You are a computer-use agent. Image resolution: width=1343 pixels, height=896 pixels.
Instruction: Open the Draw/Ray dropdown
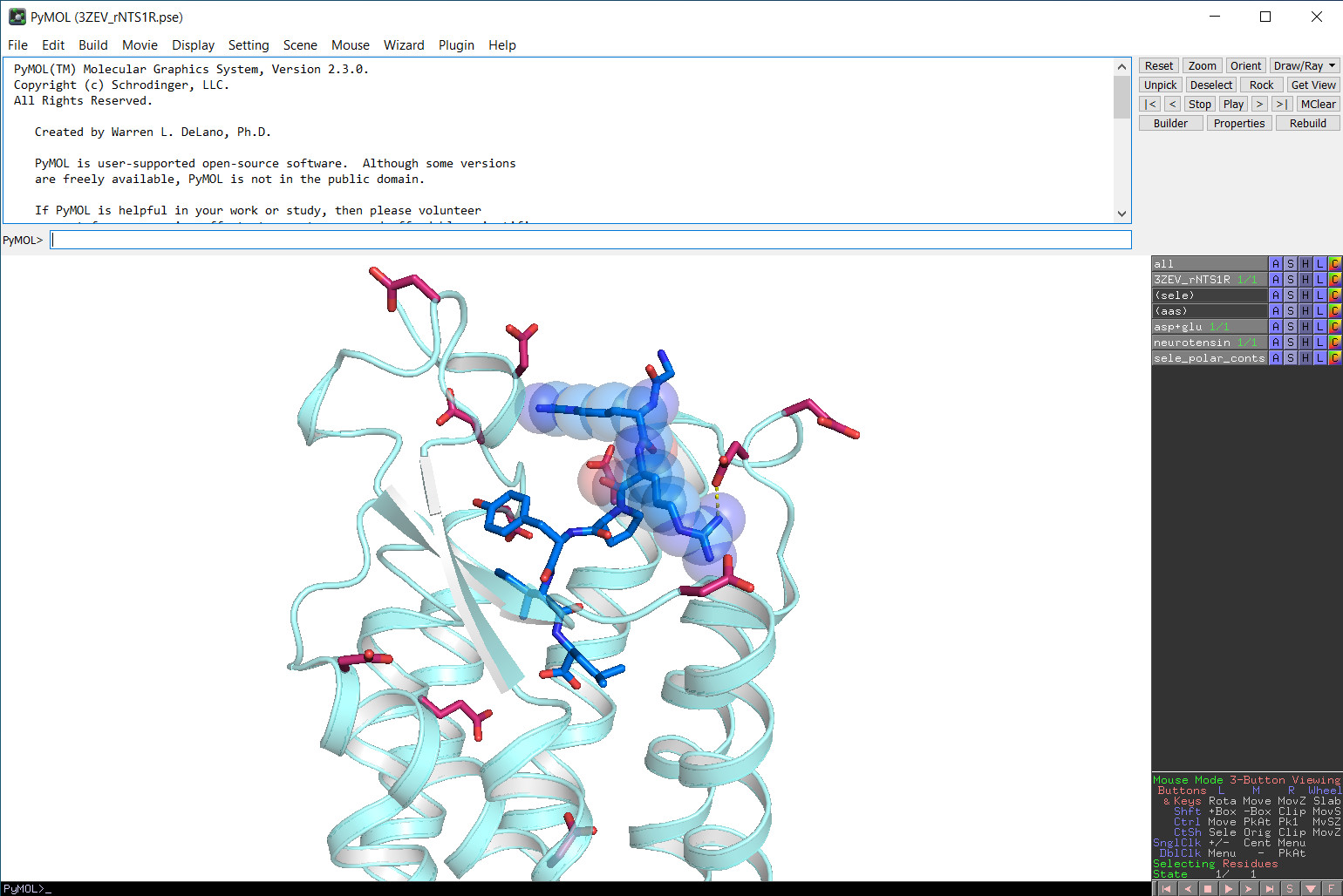coord(1304,66)
